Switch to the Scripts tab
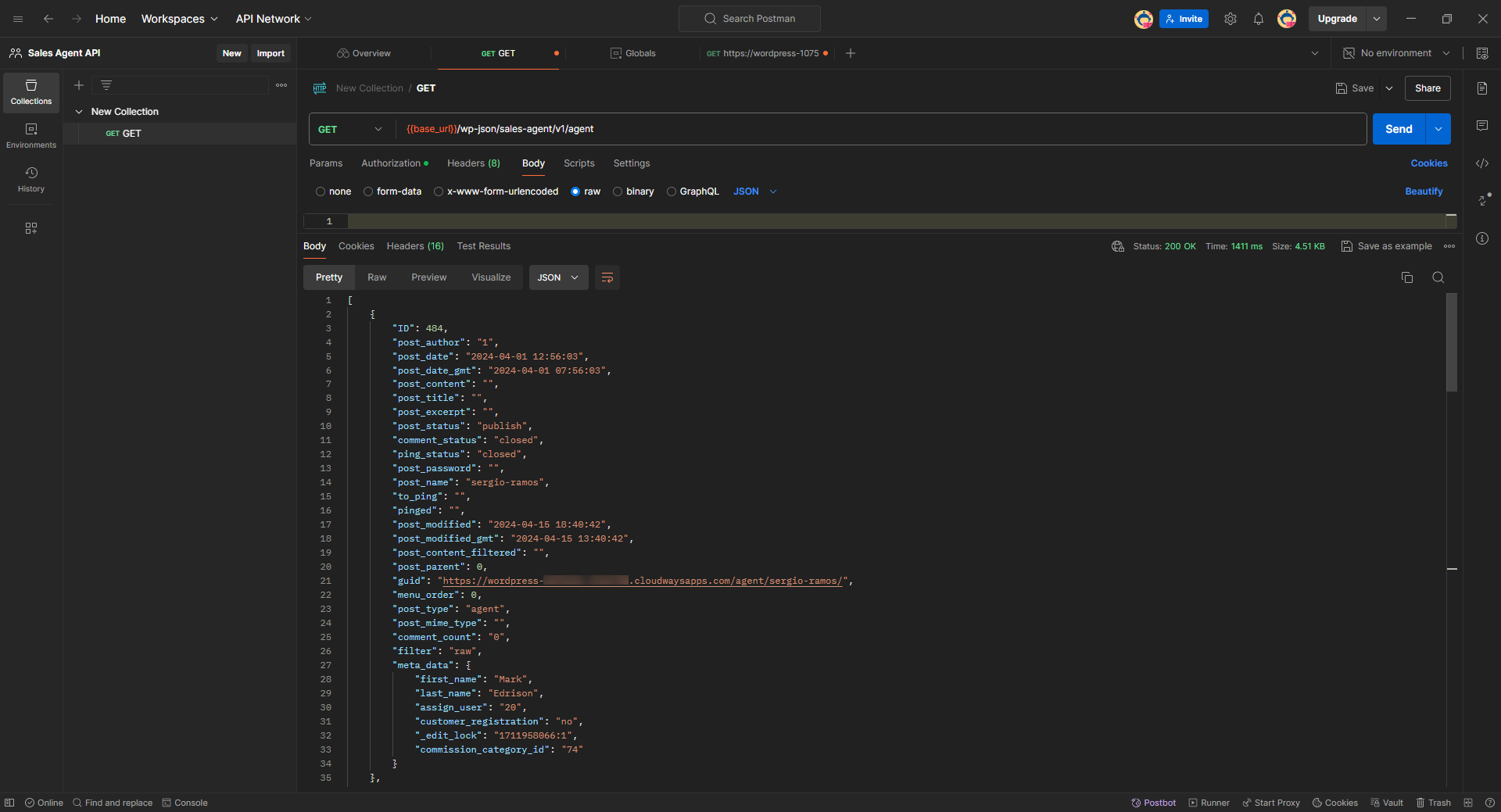This screenshot has width=1501, height=812. pyautogui.click(x=579, y=163)
